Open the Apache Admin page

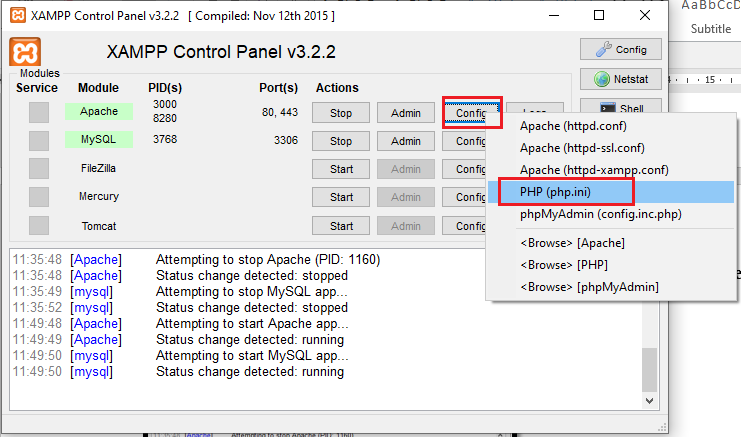[405, 113]
